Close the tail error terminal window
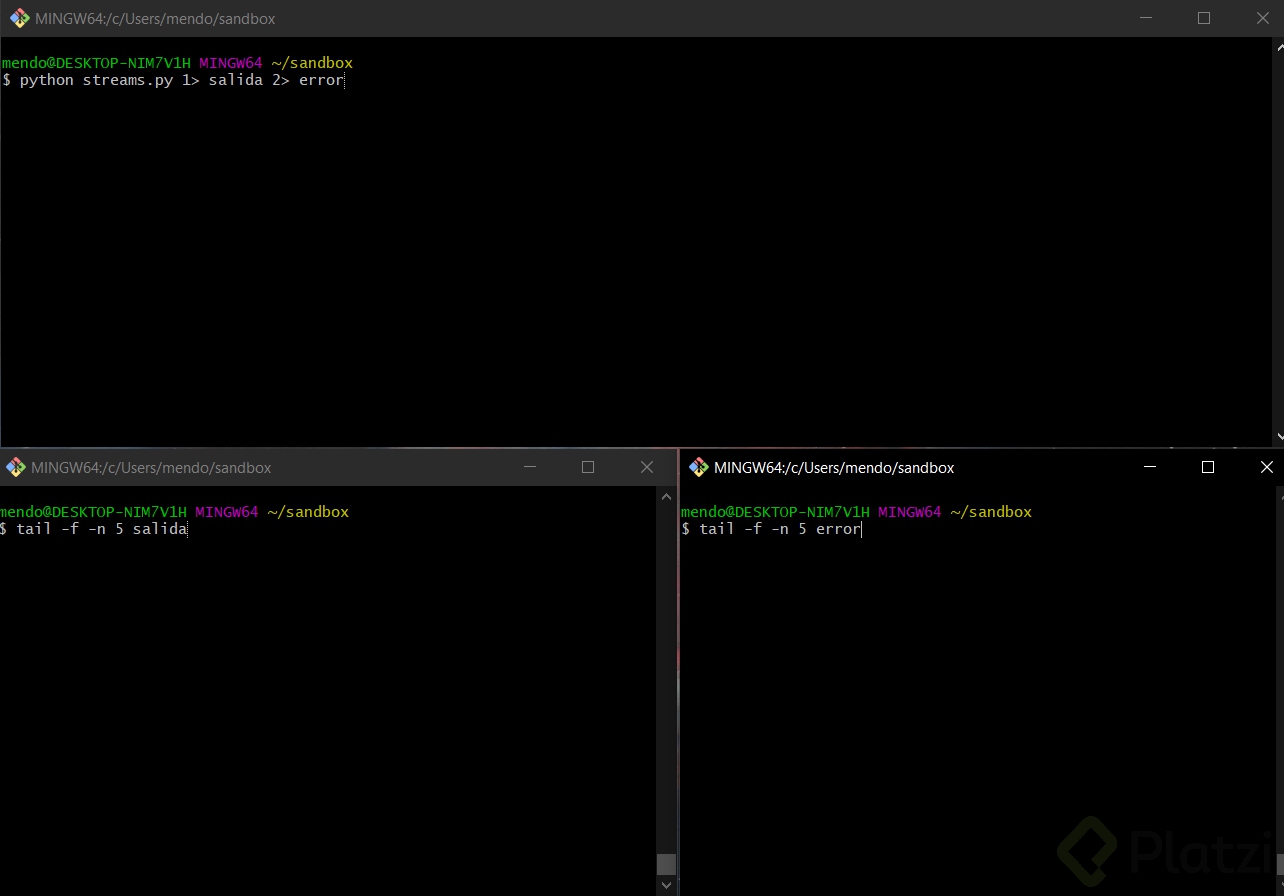This screenshot has width=1284, height=896. point(1266,467)
